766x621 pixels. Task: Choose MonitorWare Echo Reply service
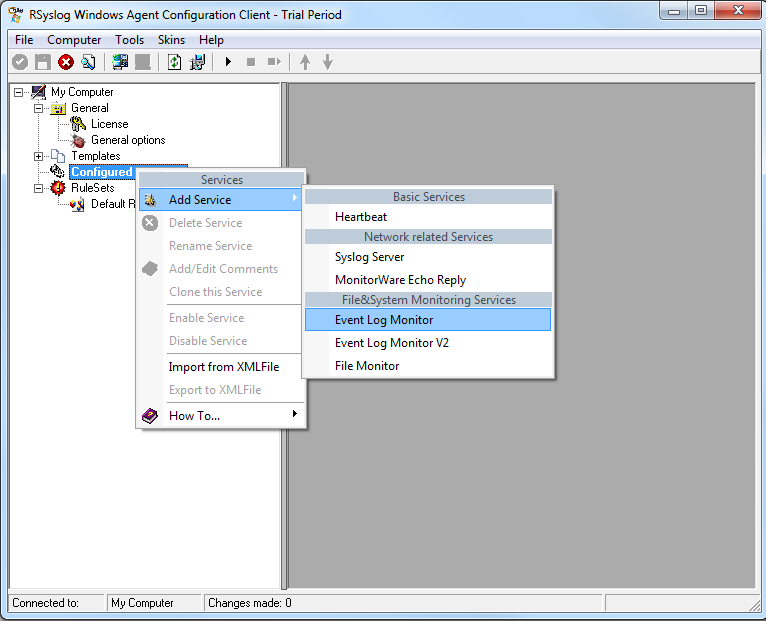pyautogui.click(x=428, y=280)
